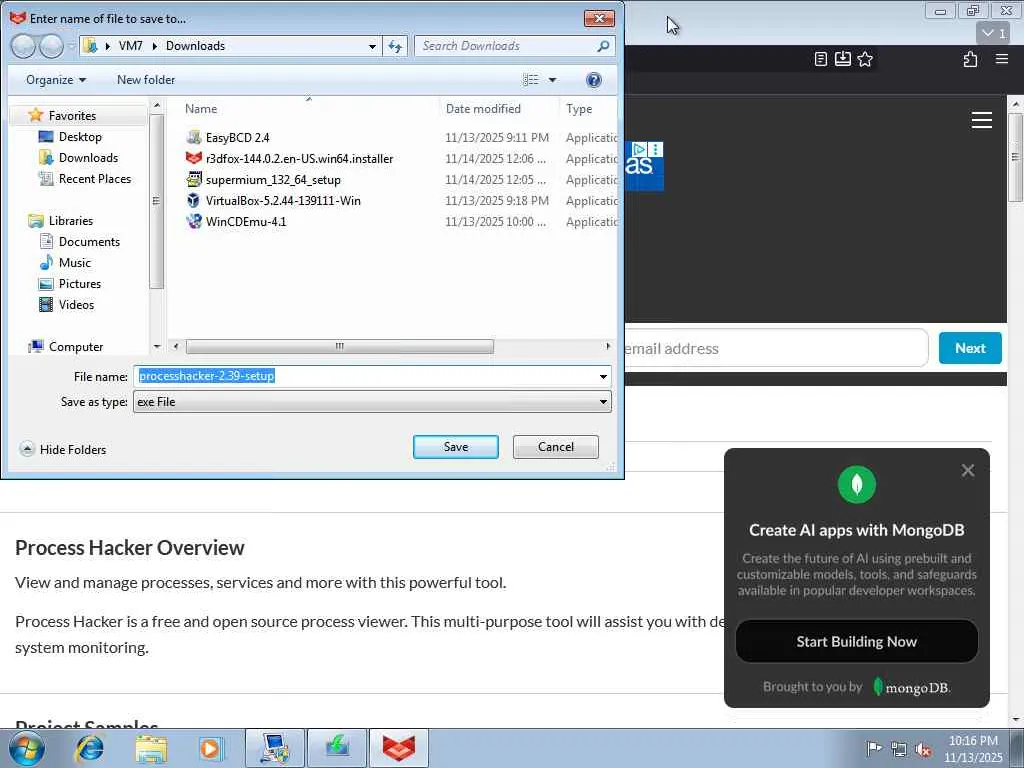Screen dimensions: 1024x768
Task: Open Windows Media Player from taskbar
Action: tap(211, 748)
